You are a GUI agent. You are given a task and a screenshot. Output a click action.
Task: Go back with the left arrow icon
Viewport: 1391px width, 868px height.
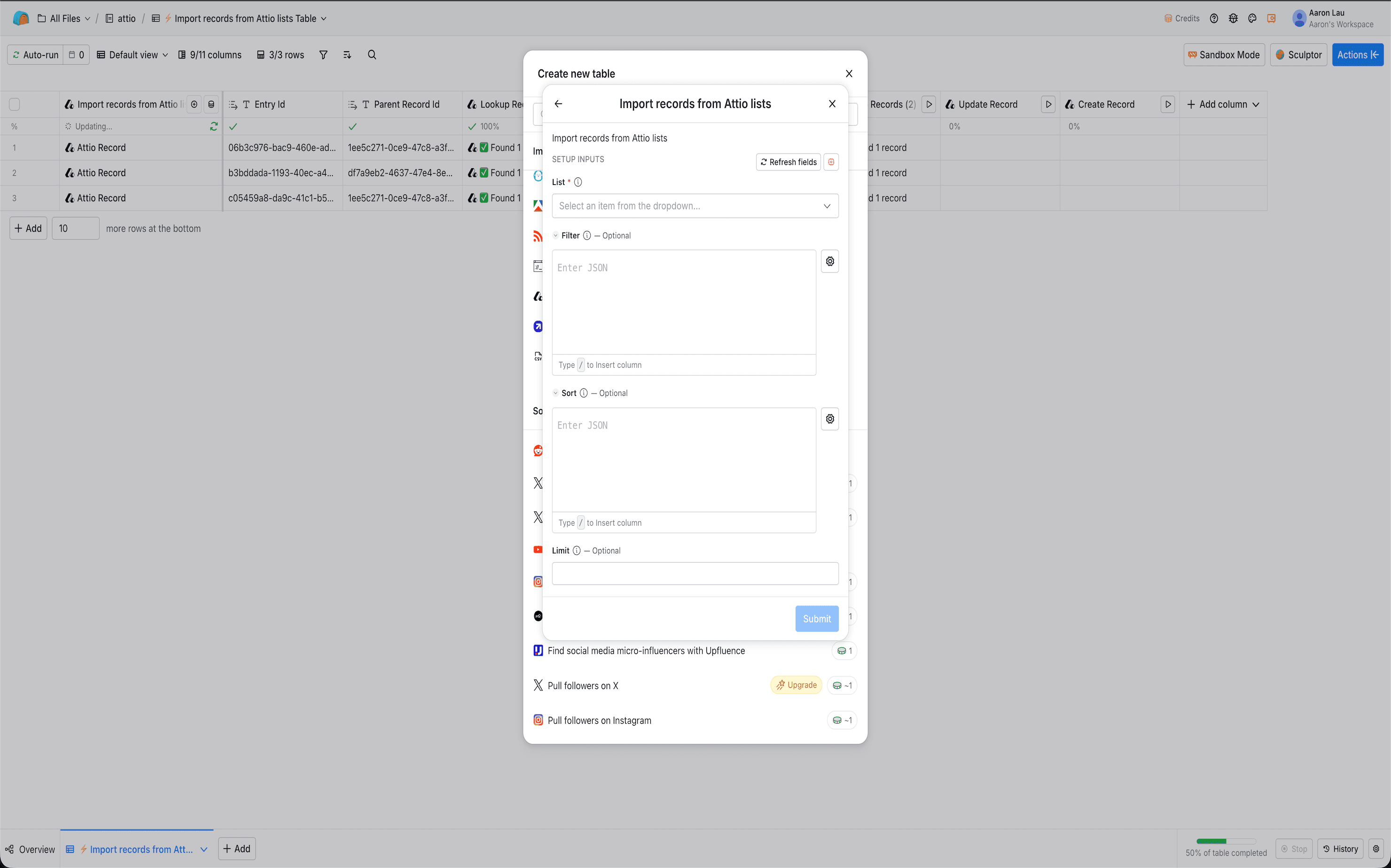click(x=558, y=104)
